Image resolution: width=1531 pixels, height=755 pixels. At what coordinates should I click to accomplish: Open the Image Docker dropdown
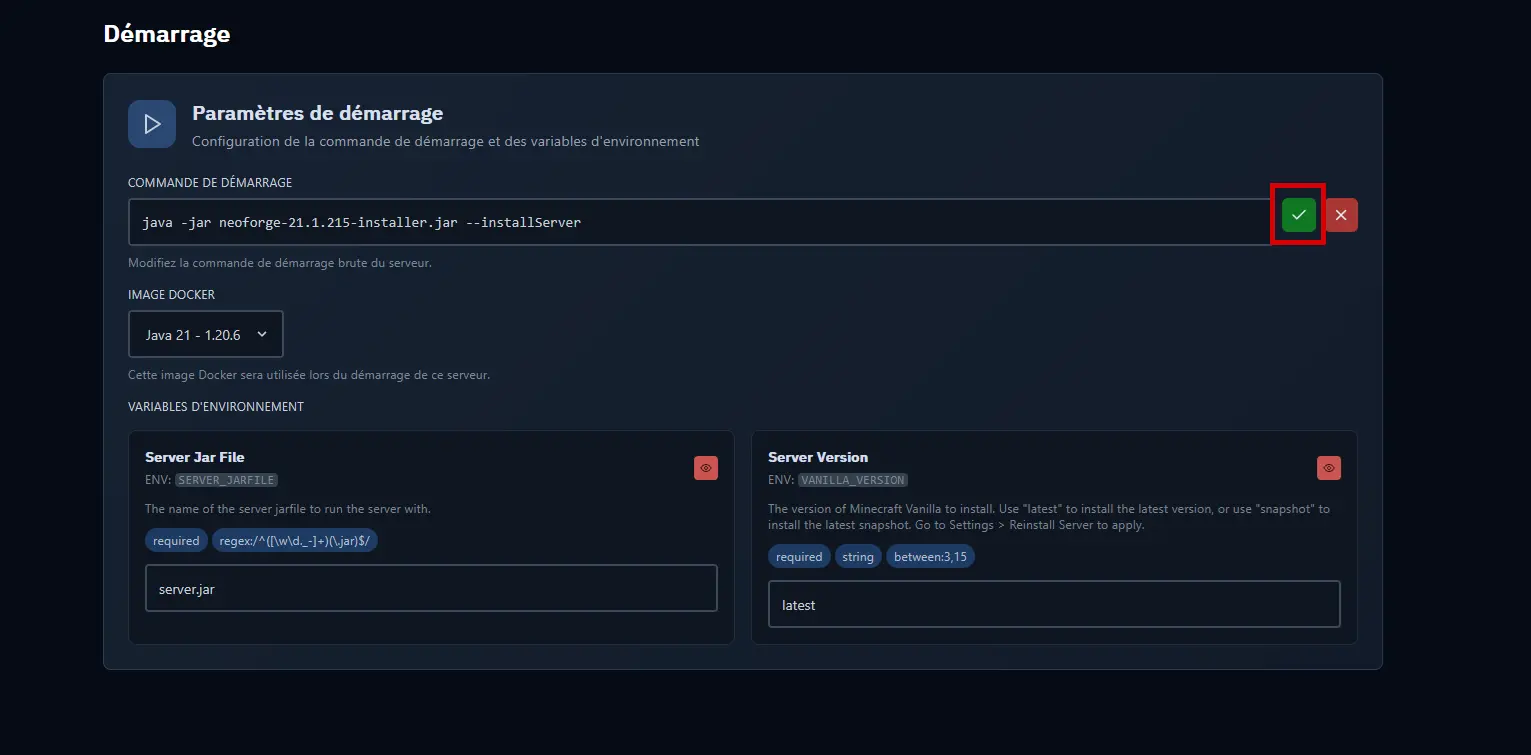tap(205, 334)
